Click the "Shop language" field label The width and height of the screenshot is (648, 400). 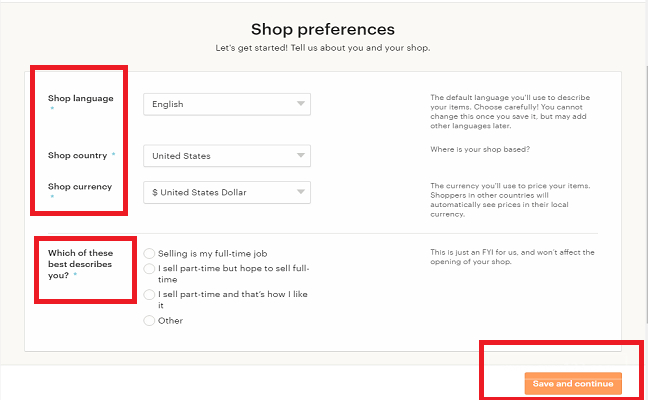[80, 98]
